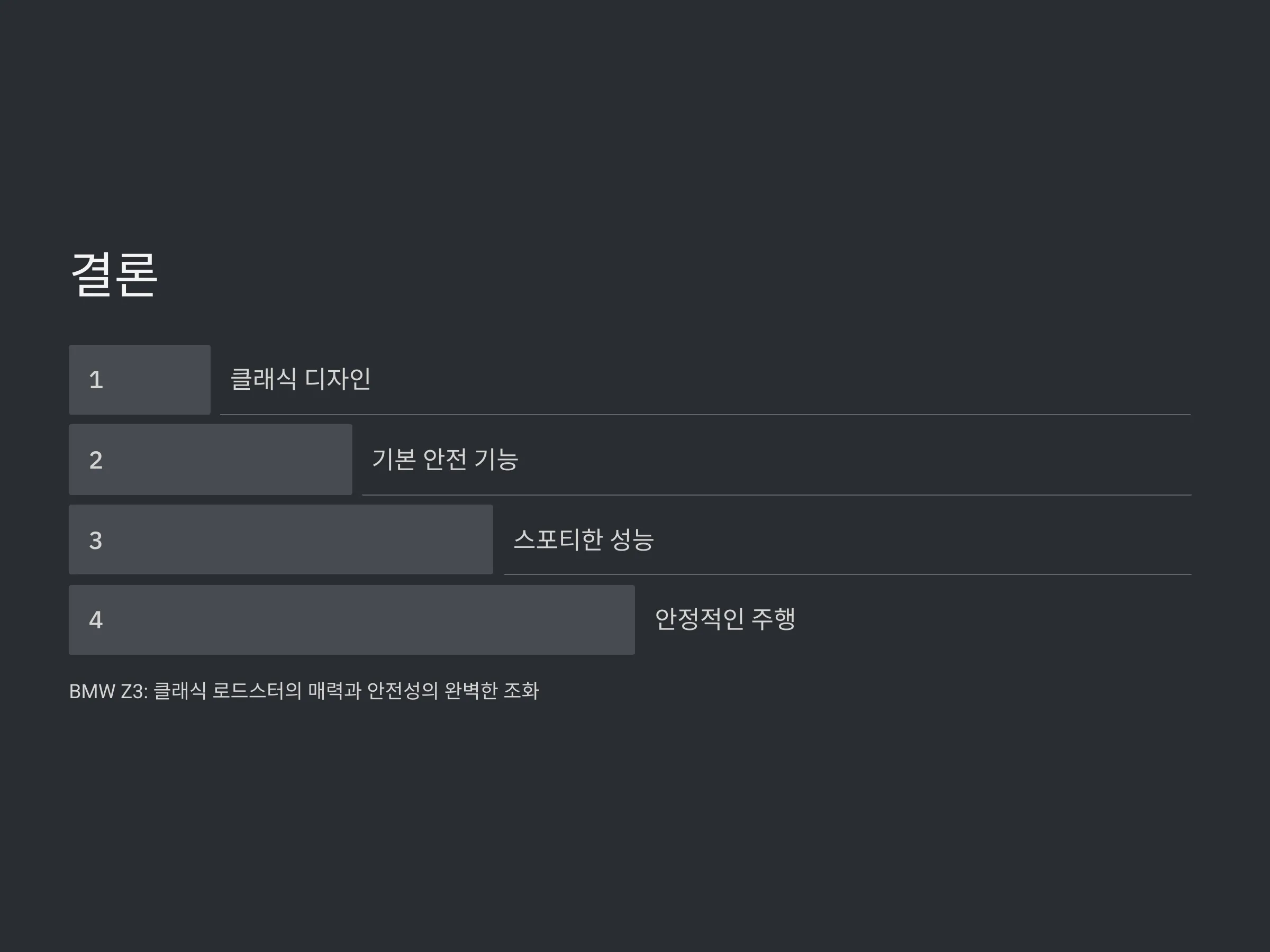Click the divider line under 스포티한 성능
Screen dimensions: 1270x952
point(847,574)
